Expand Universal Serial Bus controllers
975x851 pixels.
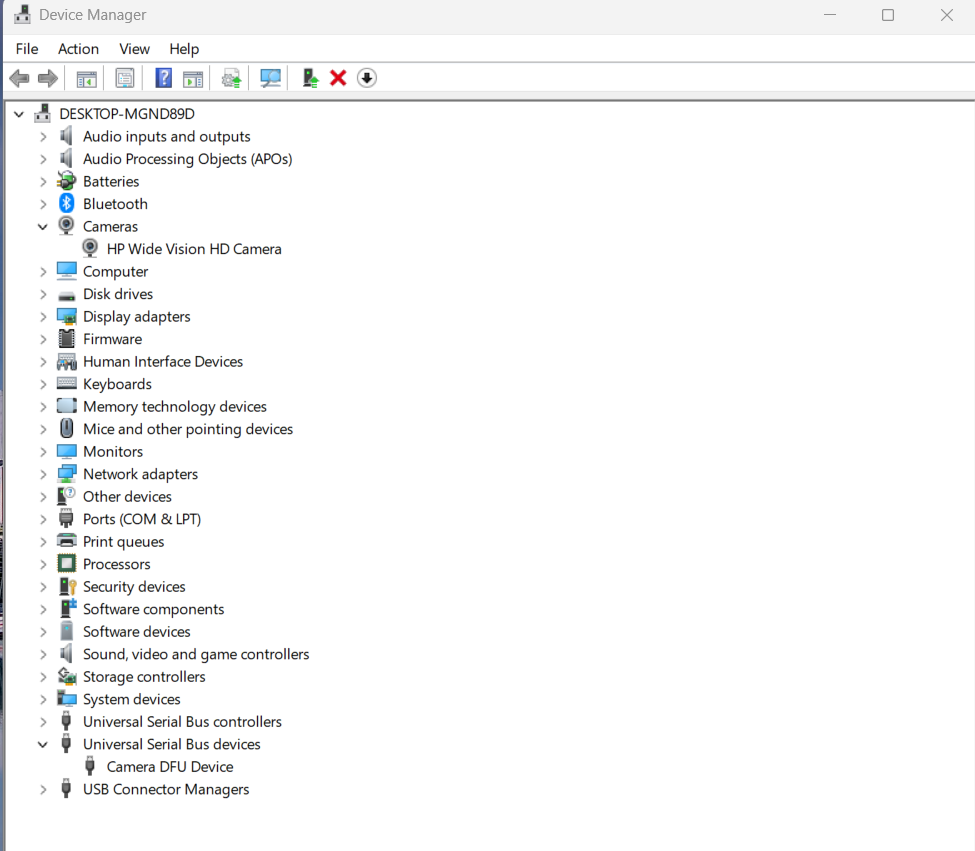(x=43, y=722)
